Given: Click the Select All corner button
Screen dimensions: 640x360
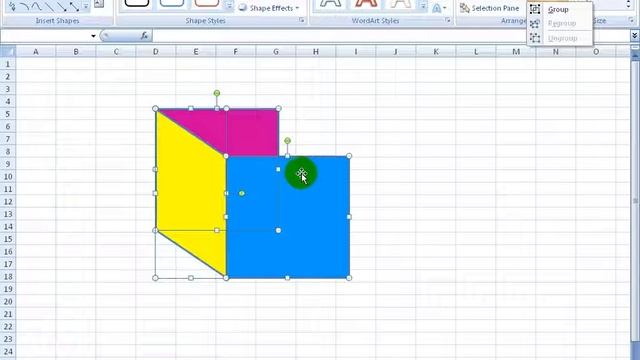Looking at the screenshot, I should (8, 52).
